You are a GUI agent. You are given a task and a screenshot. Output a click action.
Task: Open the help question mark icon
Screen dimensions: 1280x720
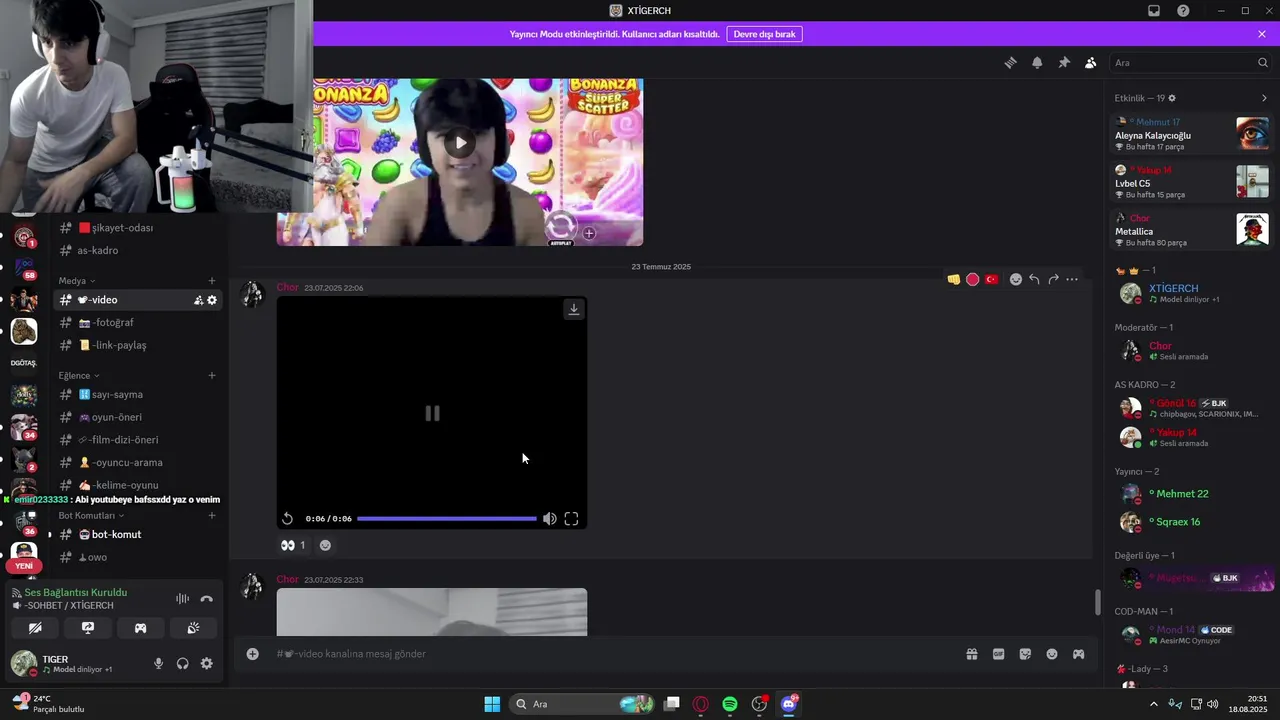1183,11
